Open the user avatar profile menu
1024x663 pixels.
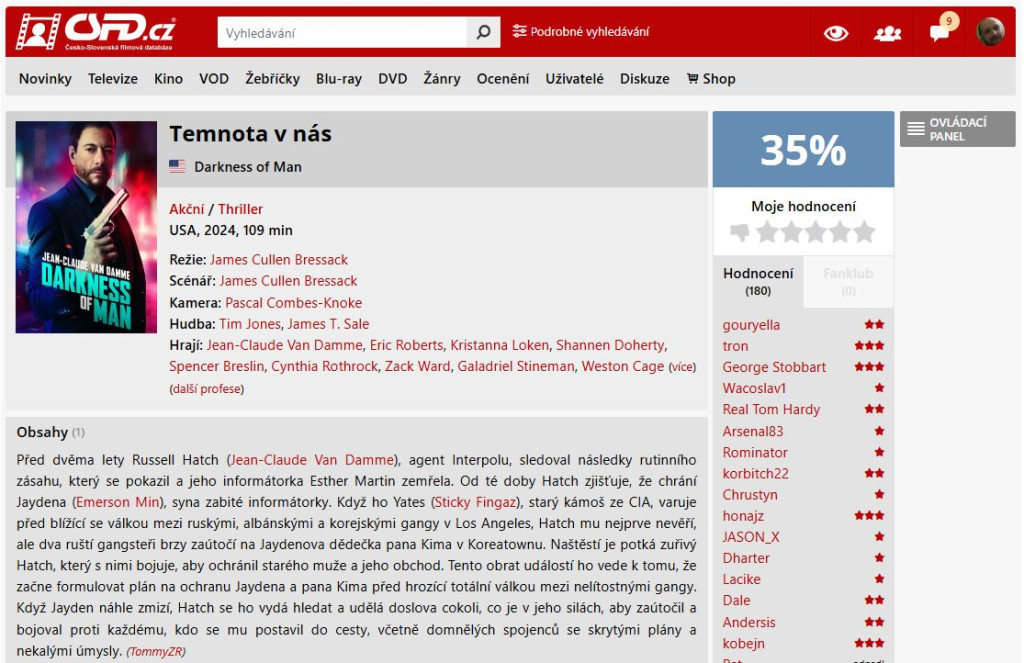[x=990, y=31]
